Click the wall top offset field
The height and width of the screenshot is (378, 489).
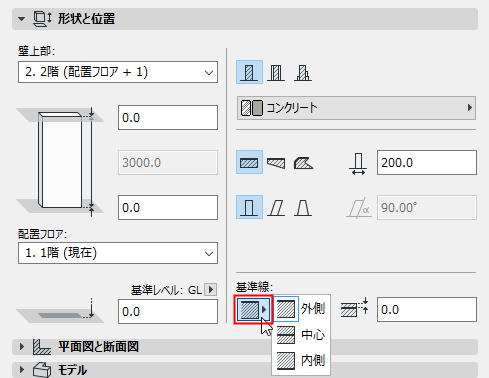[x=168, y=118]
